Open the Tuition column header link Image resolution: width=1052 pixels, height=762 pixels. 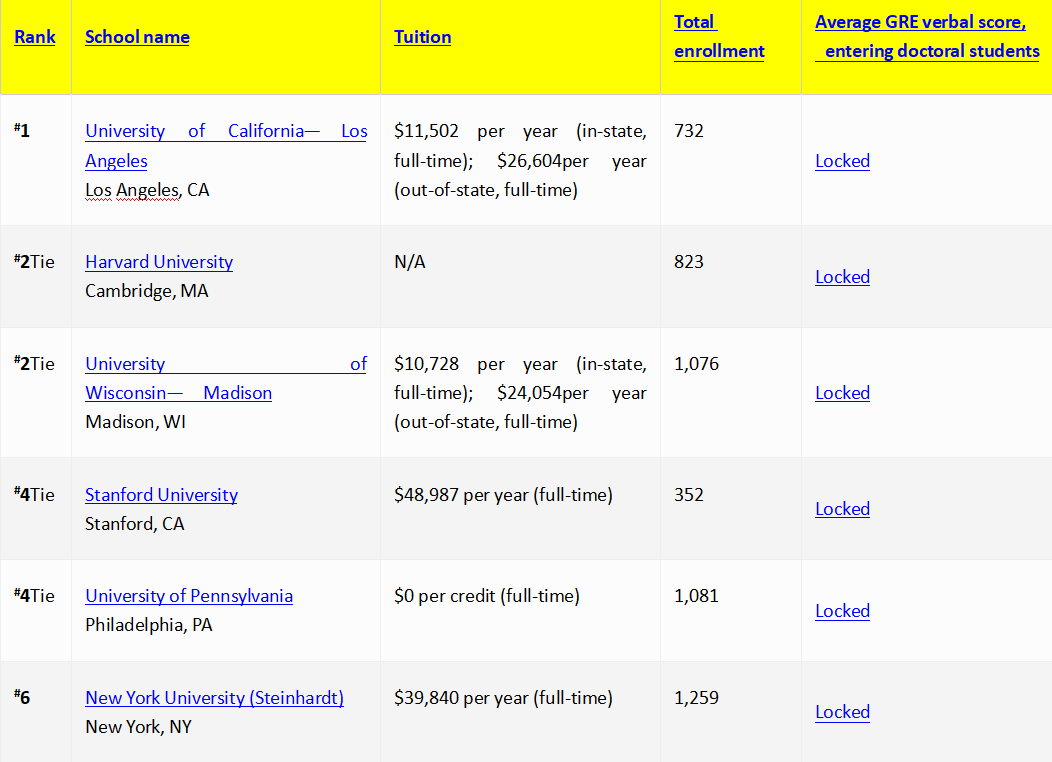click(x=422, y=37)
